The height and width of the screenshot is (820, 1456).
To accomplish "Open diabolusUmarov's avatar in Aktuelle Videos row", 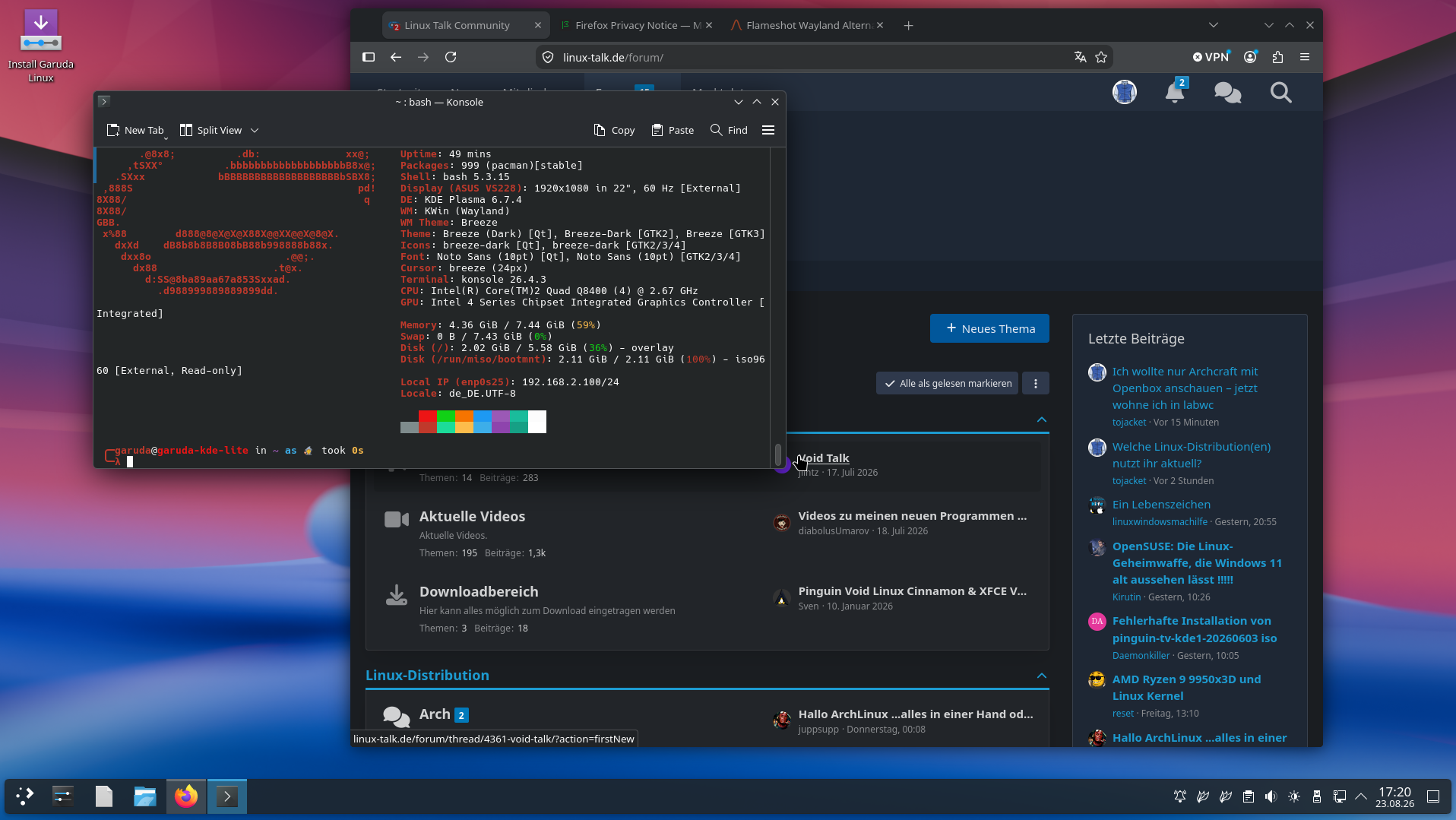I will click(x=782, y=523).
